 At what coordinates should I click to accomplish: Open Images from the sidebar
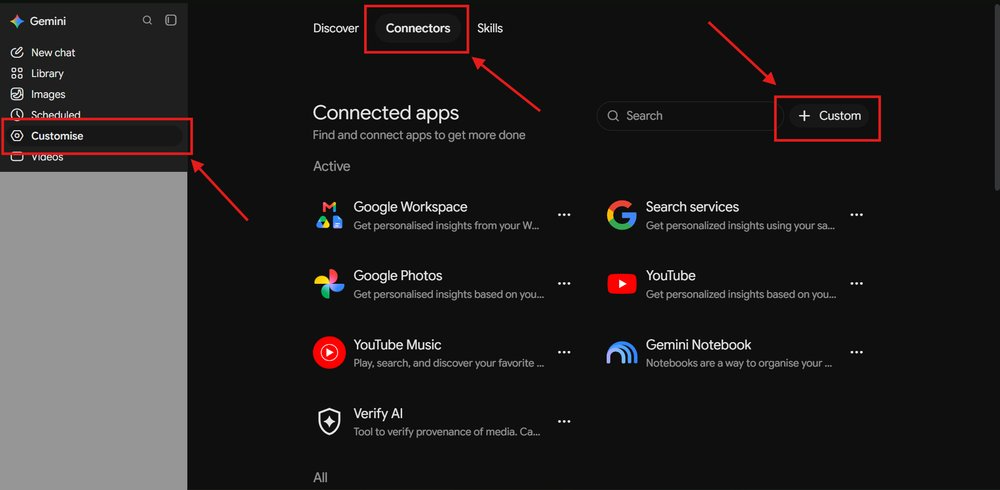pyautogui.click(x=48, y=94)
